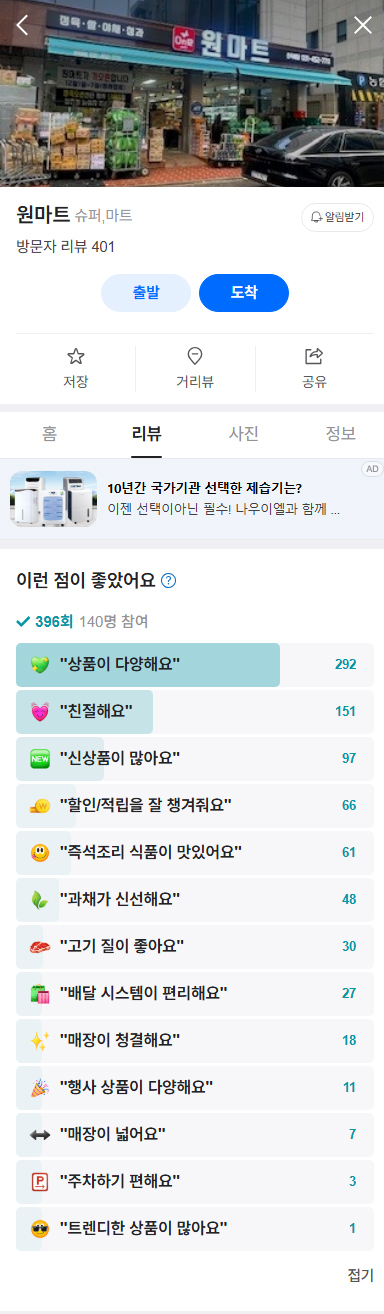Select the "과채가 신선해요" keyword row
Viewport: 384px width, 1314px height.
pyautogui.click(x=195, y=899)
